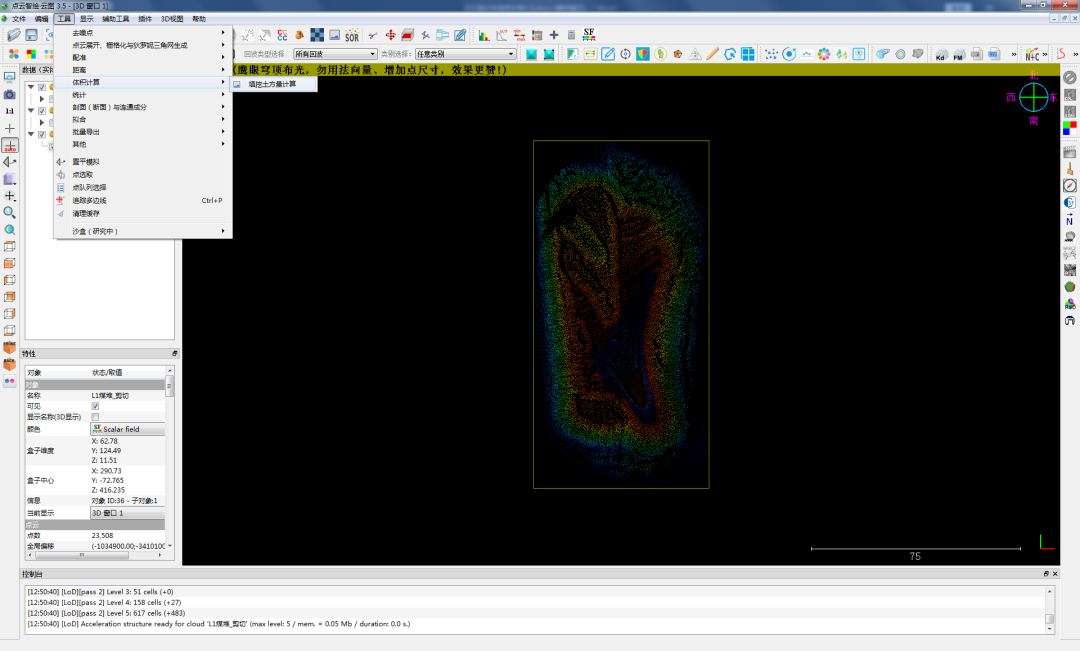Click the SF scalar field toolbar icon
Viewport: 1080px width, 651px height.
(x=589, y=34)
